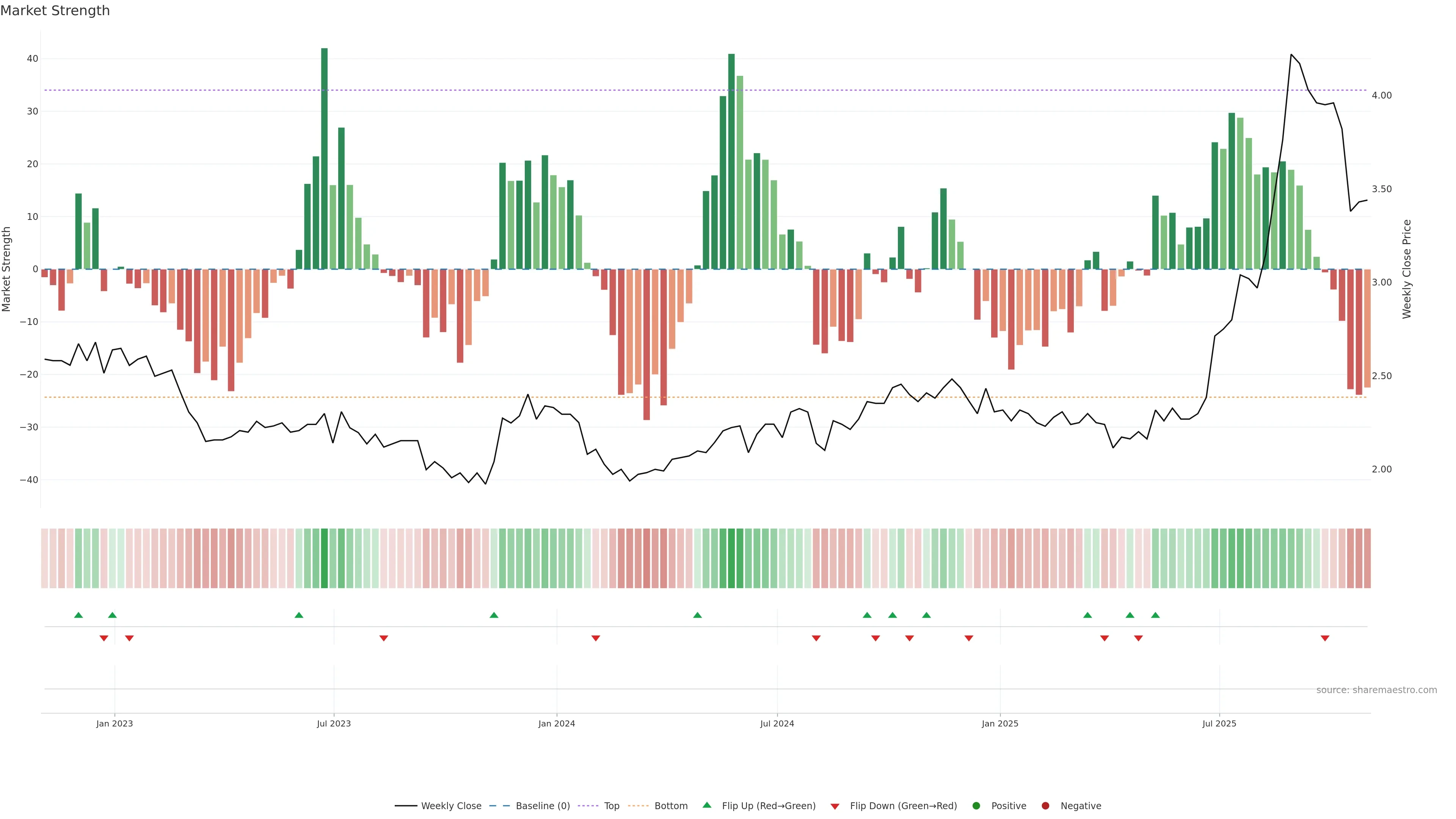This screenshot has width=1456, height=819.
Task: Click the last red flip-down marker at far right
Action: coord(1325,638)
